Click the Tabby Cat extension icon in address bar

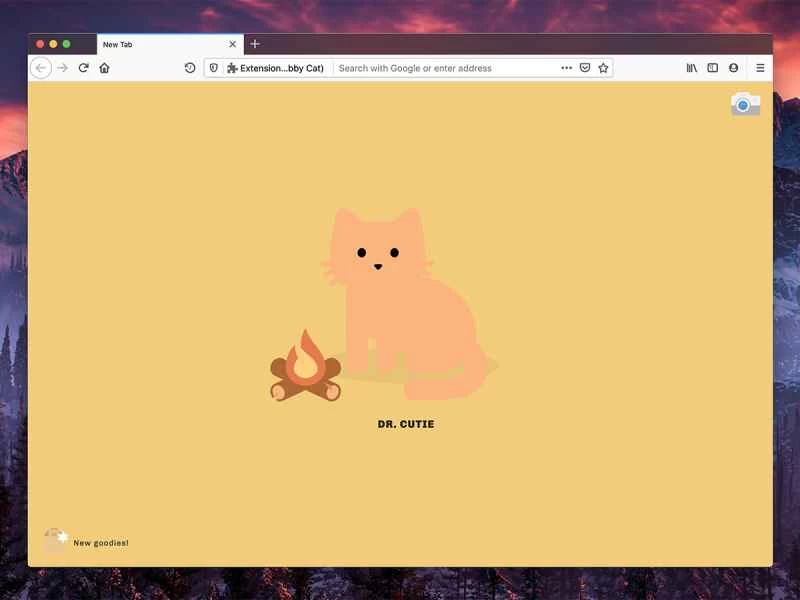pos(232,68)
